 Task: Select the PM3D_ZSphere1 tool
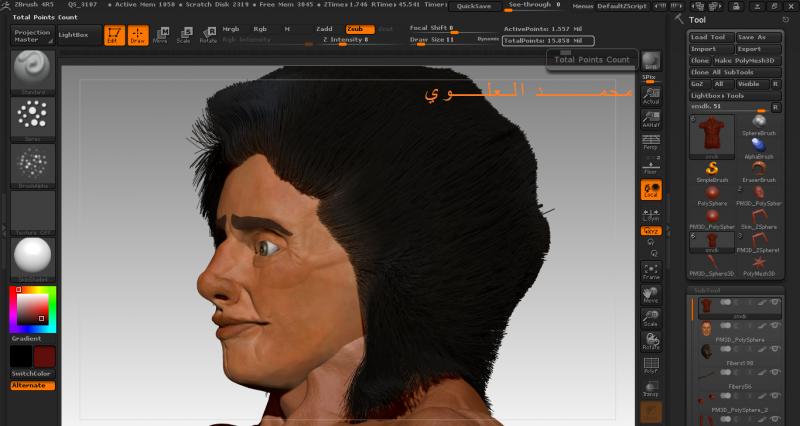pos(759,242)
